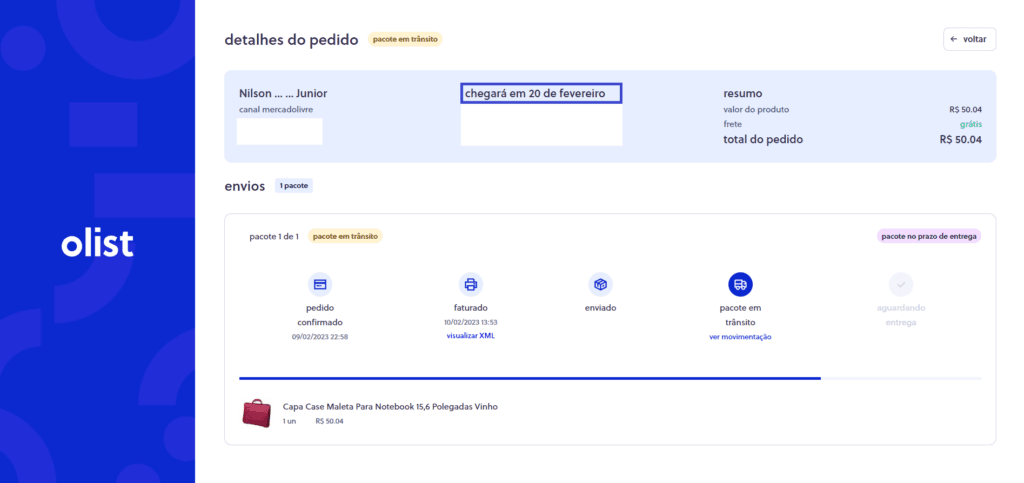Click the detalhes do pedido heading
The image size is (1024, 483).
click(x=291, y=40)
